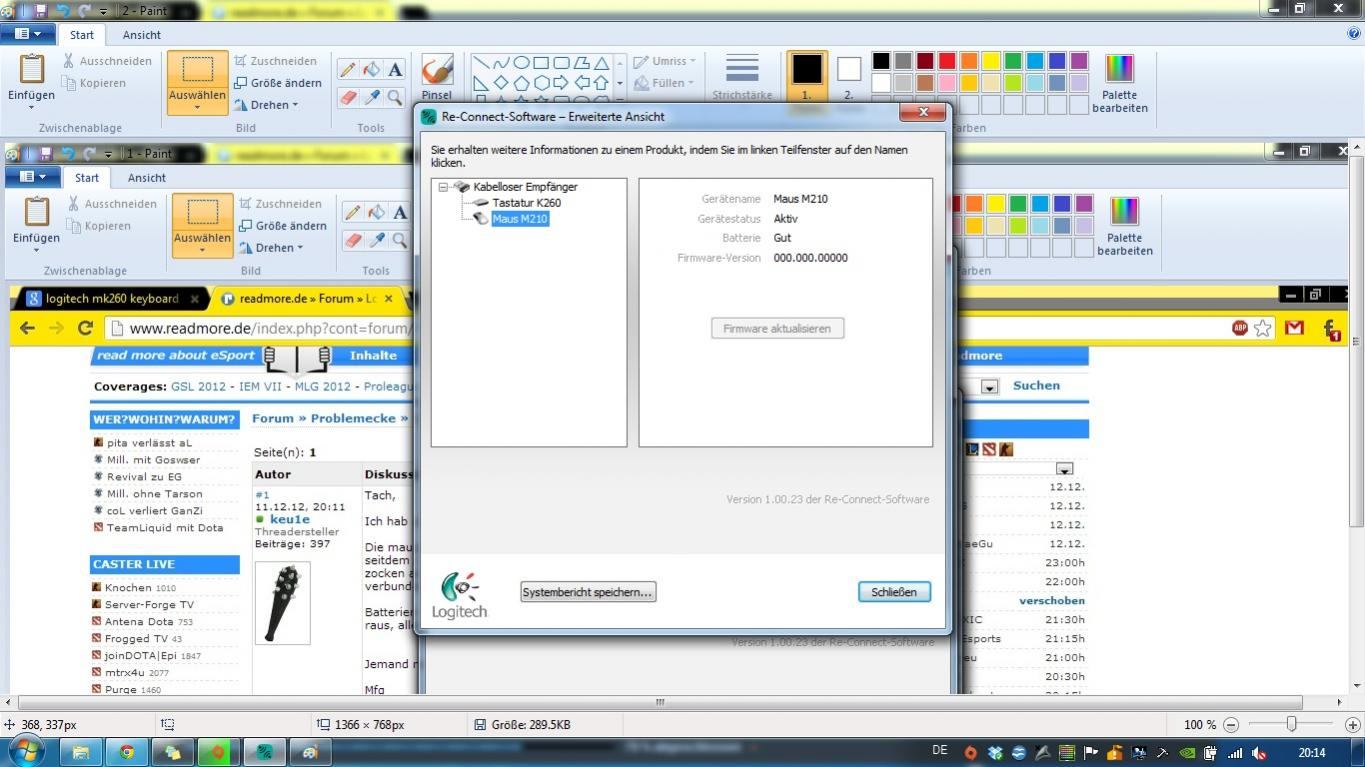Viewport: 1365px width, 767px height.
Task: Click the Strichstärke line width icon in 2 - Paint
Action: [742, 69]
